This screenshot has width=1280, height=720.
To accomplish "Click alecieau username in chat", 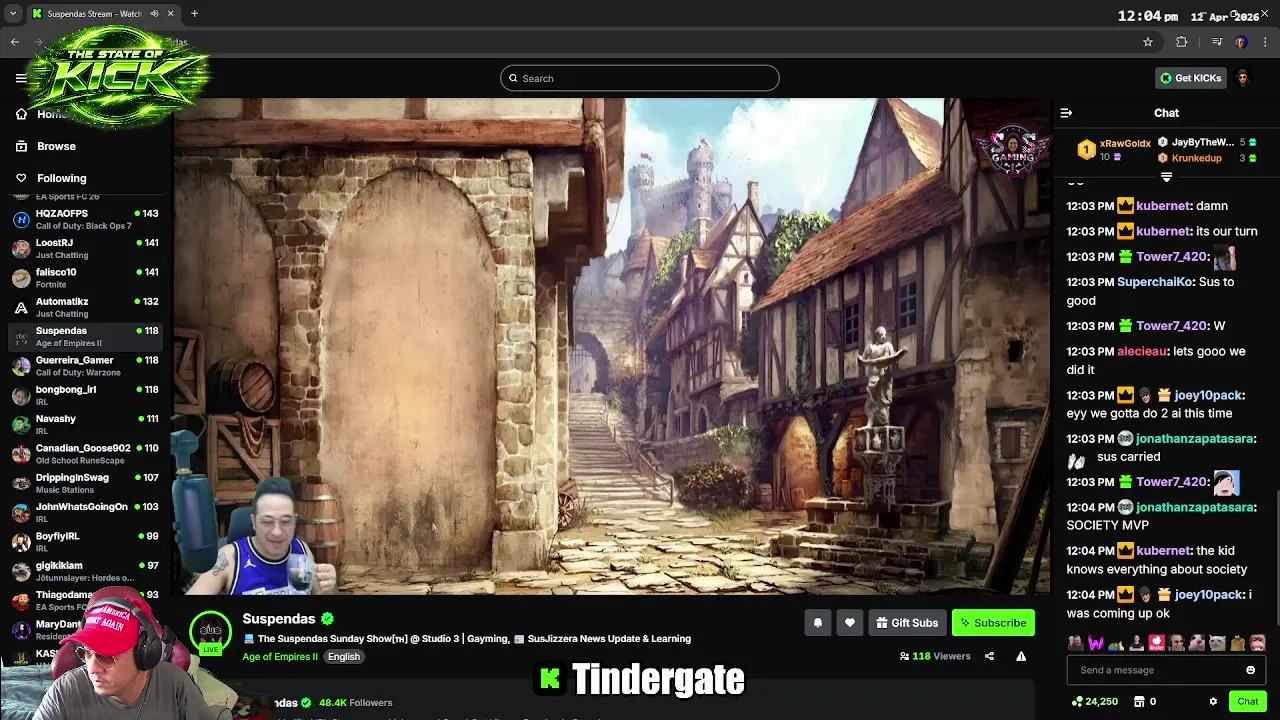I will tap(1141, 352).
